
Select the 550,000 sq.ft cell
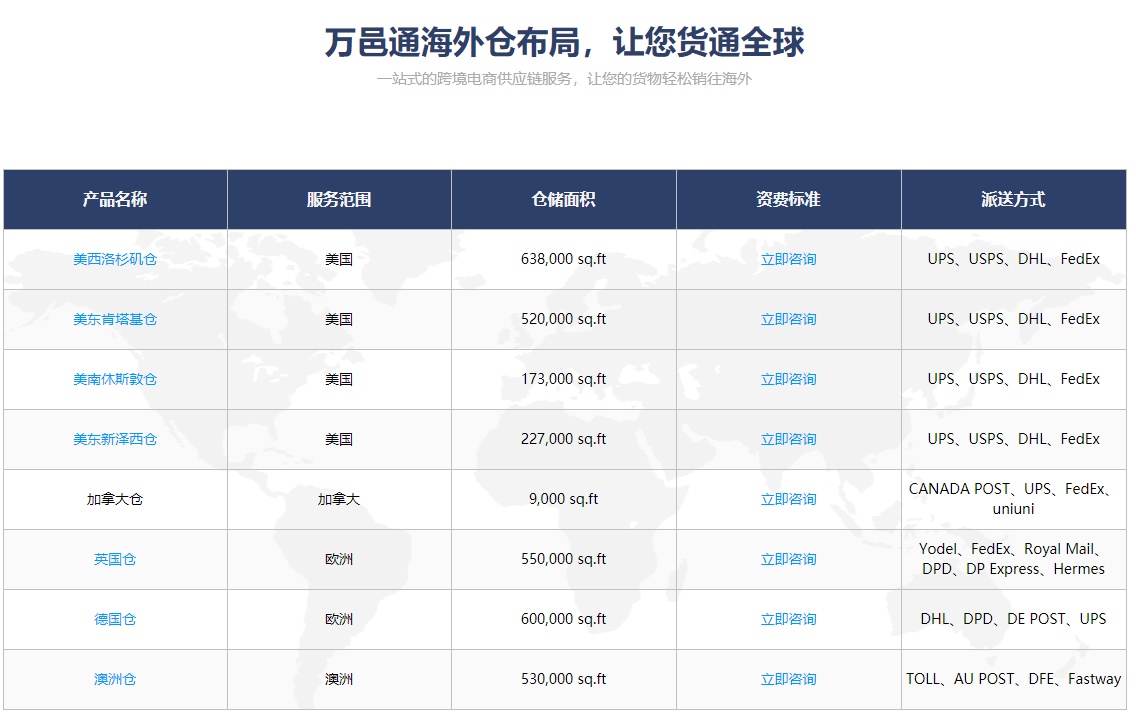tap(564, 559)
